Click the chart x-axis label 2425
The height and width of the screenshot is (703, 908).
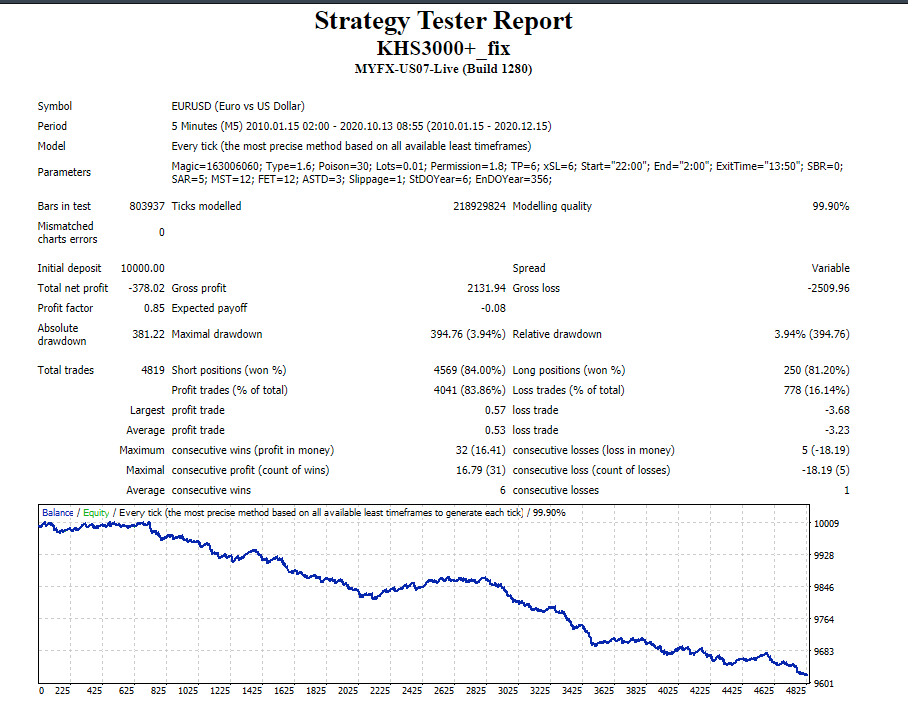point(412,690)
